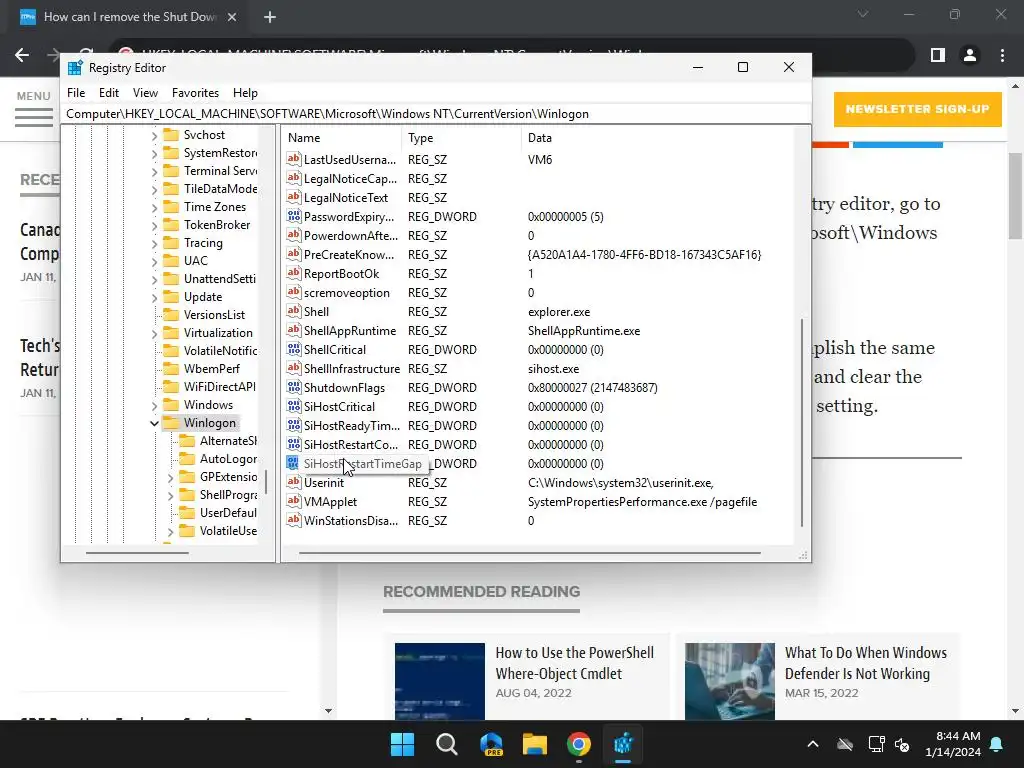
Task: Open the Help menu in Registry Editor
Action: tap(245, 93)
